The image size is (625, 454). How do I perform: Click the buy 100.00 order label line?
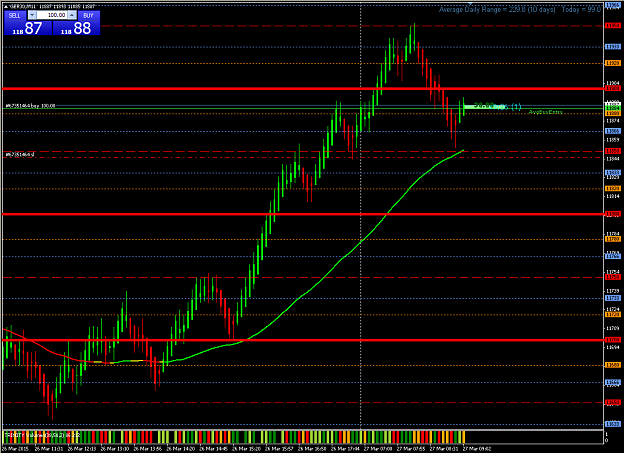pos(30,106)
